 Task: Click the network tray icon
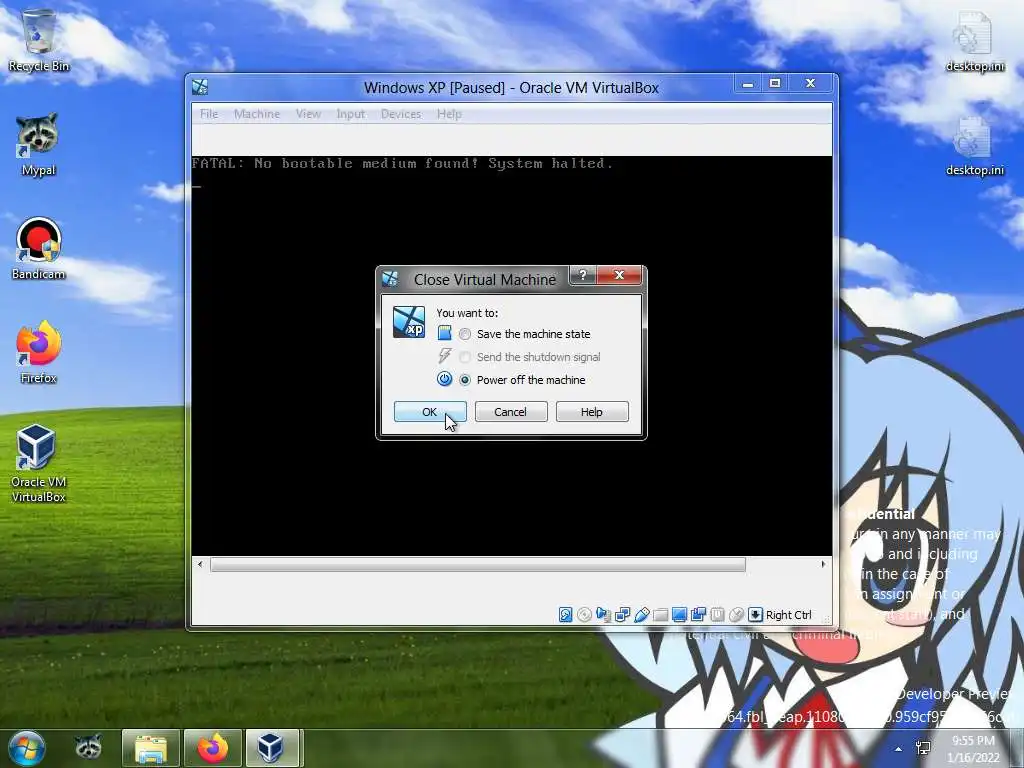[923, 748]
